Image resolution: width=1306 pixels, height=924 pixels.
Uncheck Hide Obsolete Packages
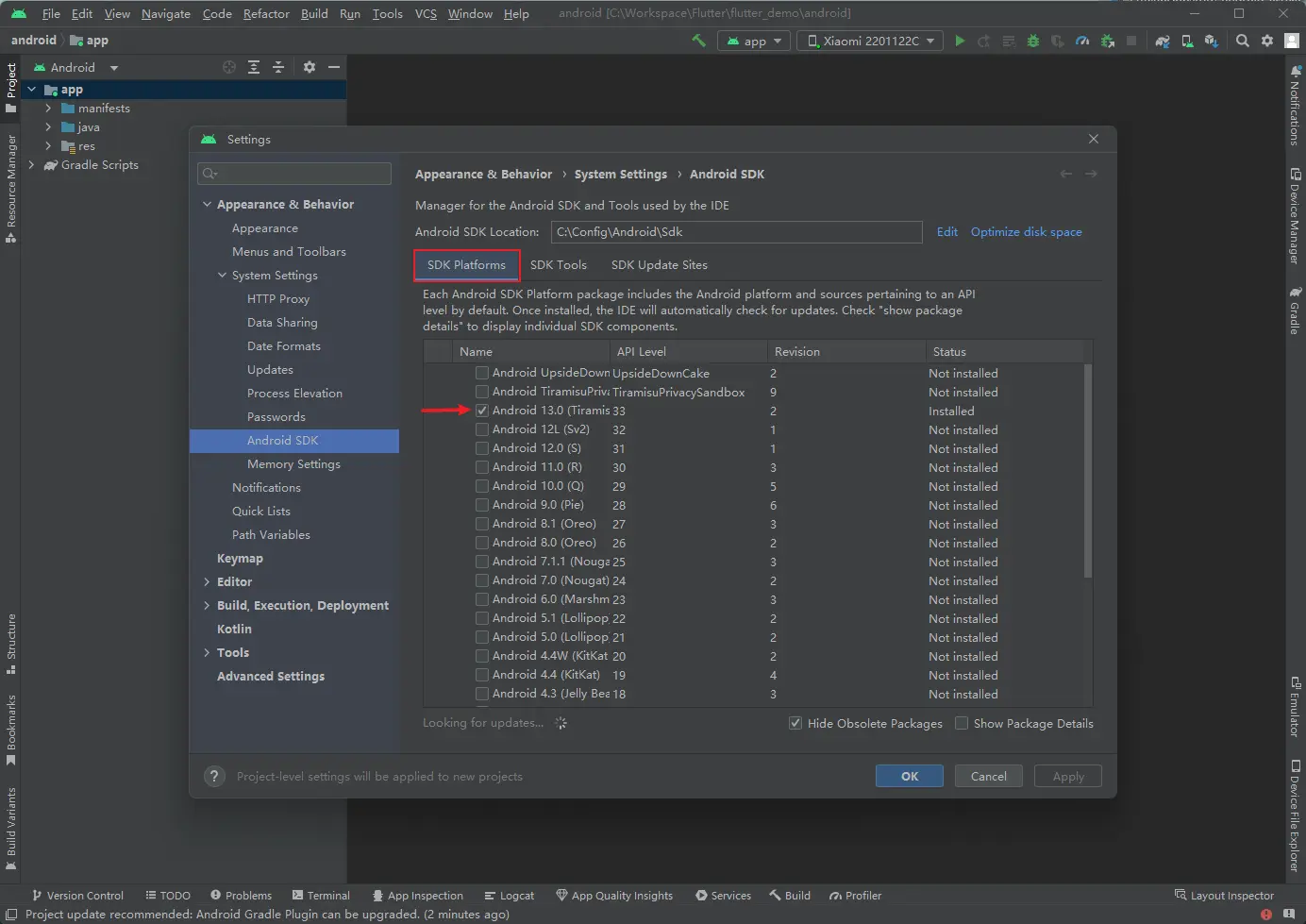click(x=795, y=723)
